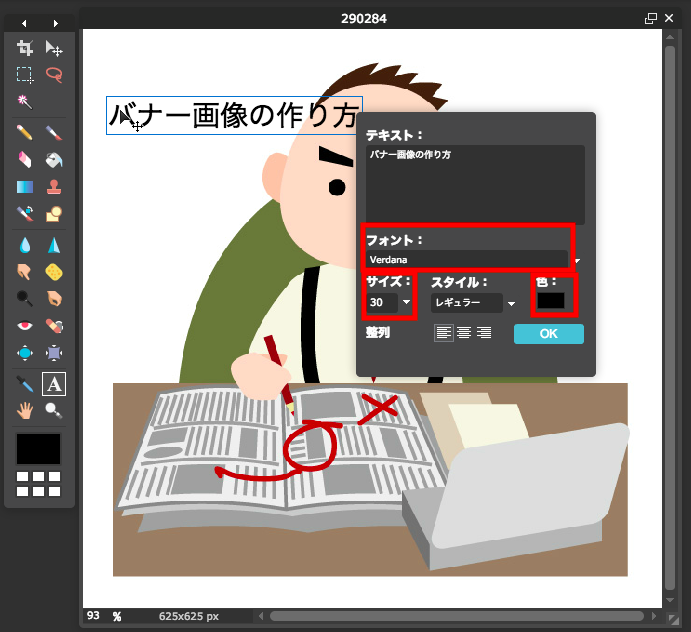The image size is (691, 632).
Task: Collapse toolbar with left arrow
Action: [x=24, y=23]
